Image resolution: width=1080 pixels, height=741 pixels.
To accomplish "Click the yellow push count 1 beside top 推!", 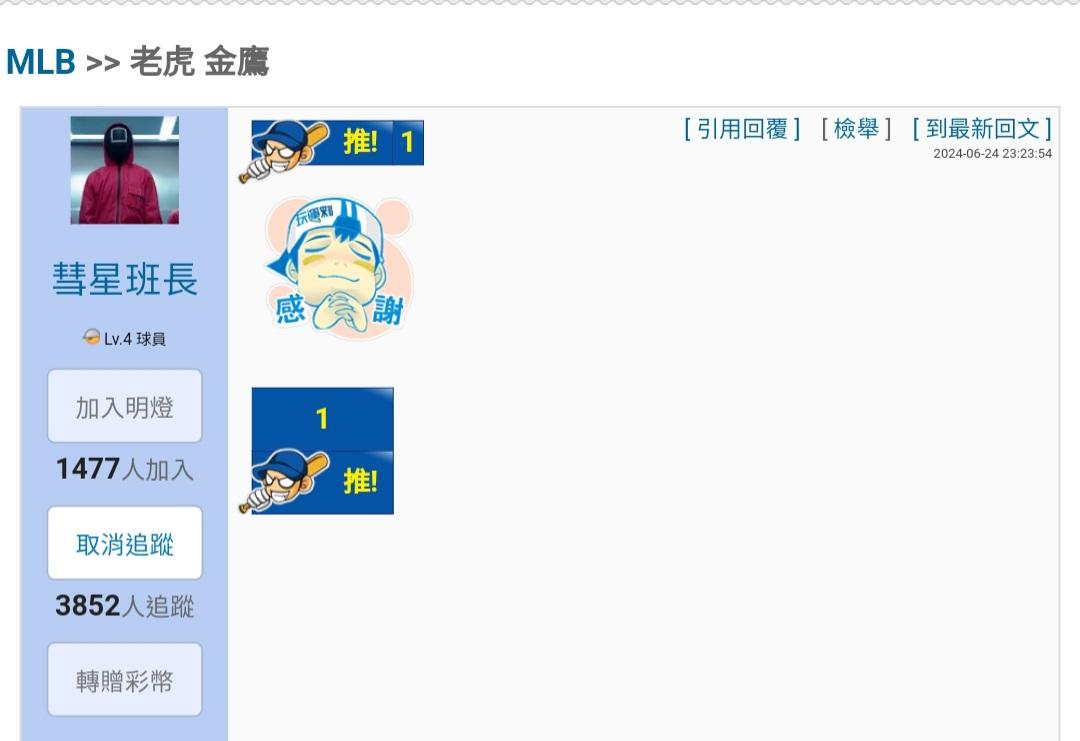I will tap(408, 143).
